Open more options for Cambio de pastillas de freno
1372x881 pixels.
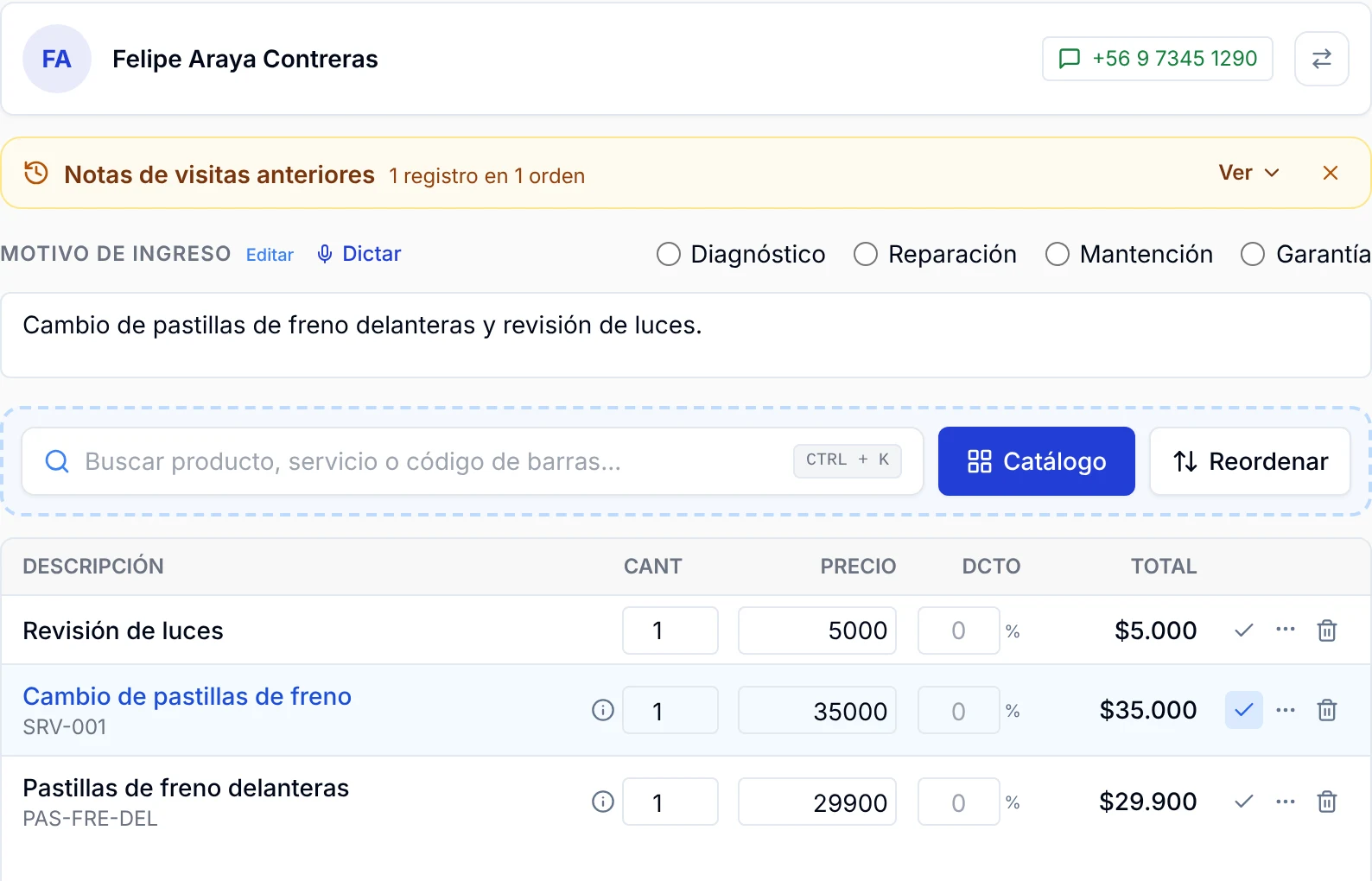coord(1286,710)
